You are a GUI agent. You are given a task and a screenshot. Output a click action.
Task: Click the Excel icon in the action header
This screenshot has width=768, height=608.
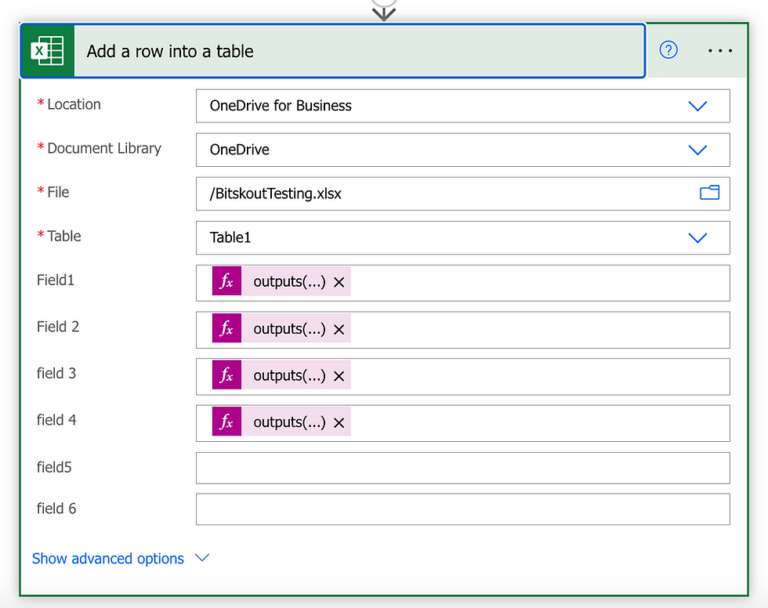click(x=48, y=51)
